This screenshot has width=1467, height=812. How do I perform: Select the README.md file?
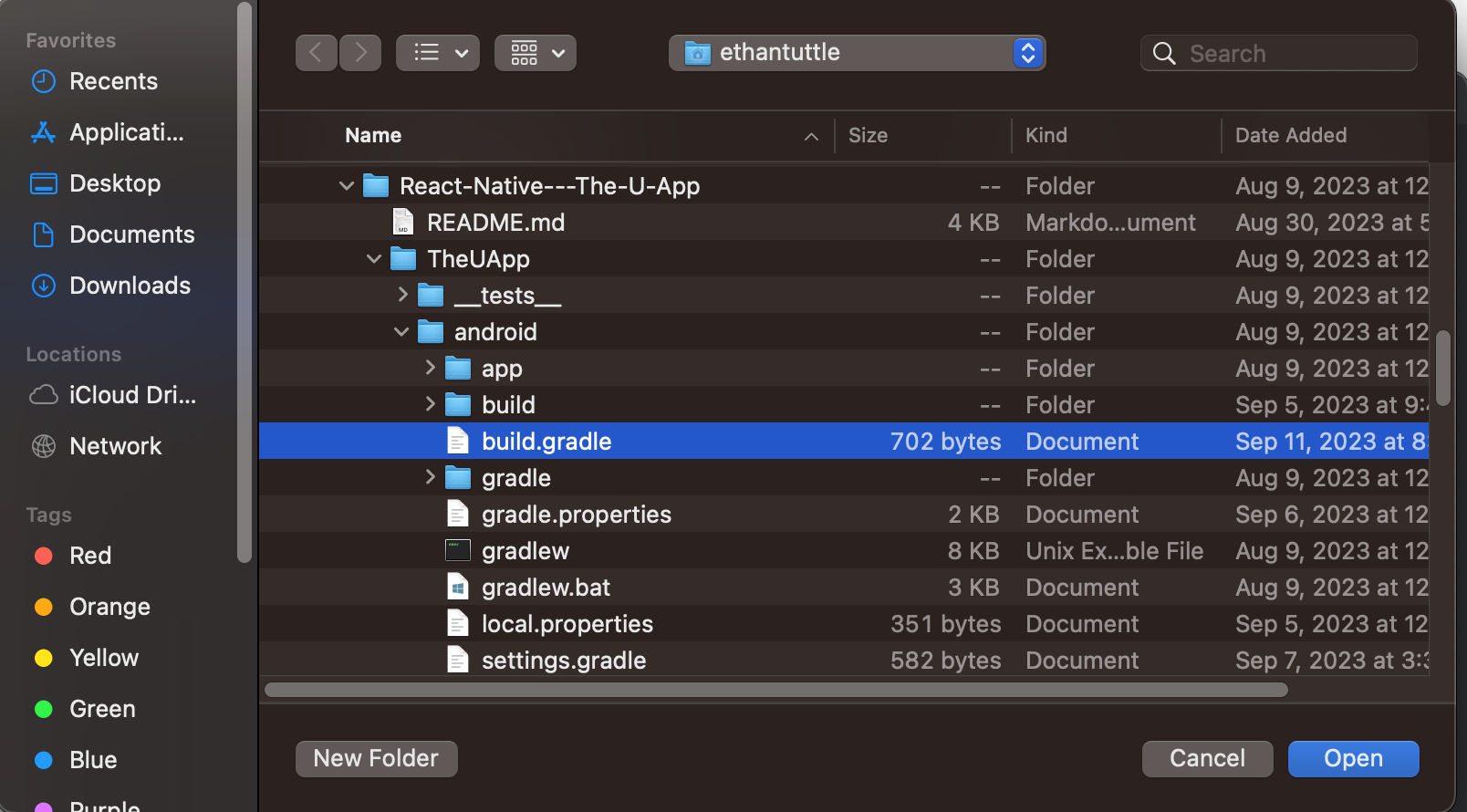[495, 223]
